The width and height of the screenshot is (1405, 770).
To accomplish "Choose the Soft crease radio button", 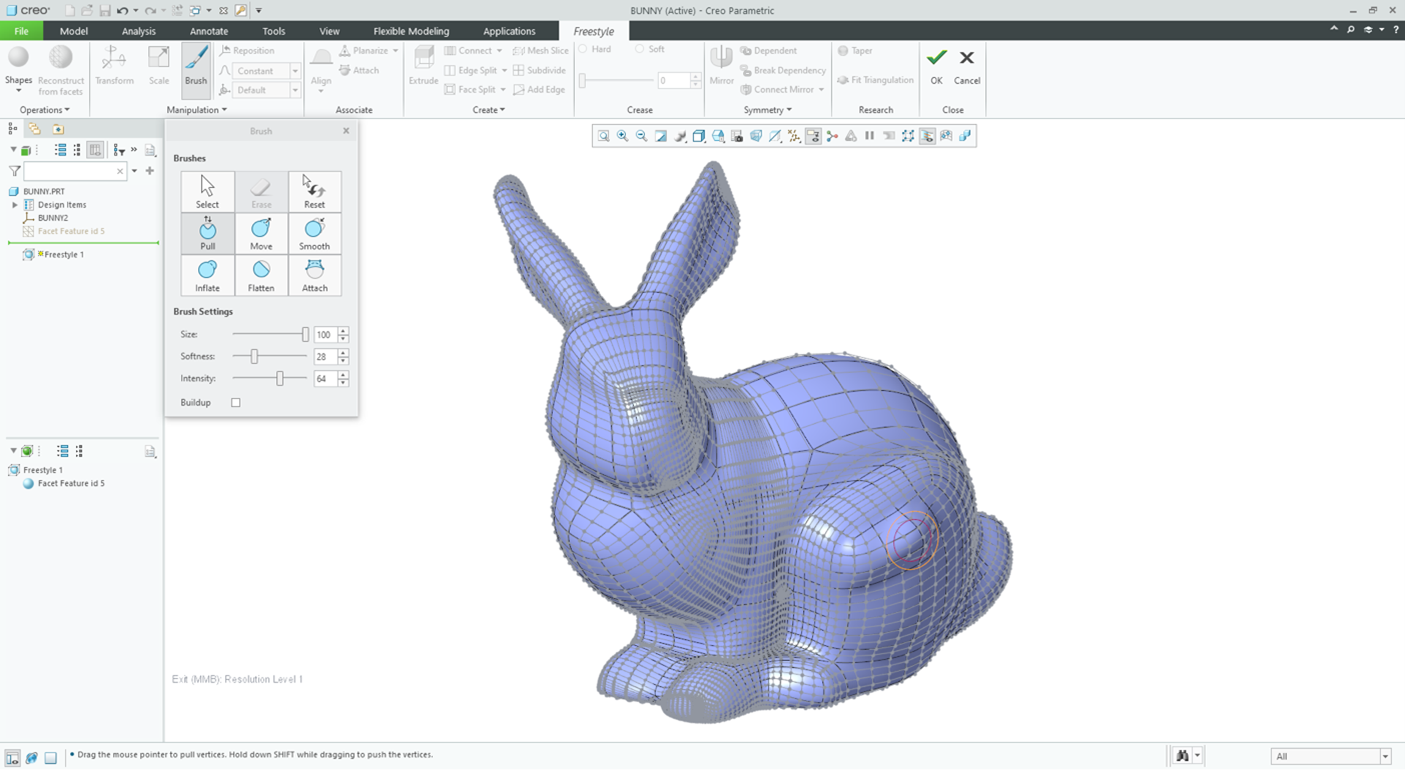I will [641, 49].
